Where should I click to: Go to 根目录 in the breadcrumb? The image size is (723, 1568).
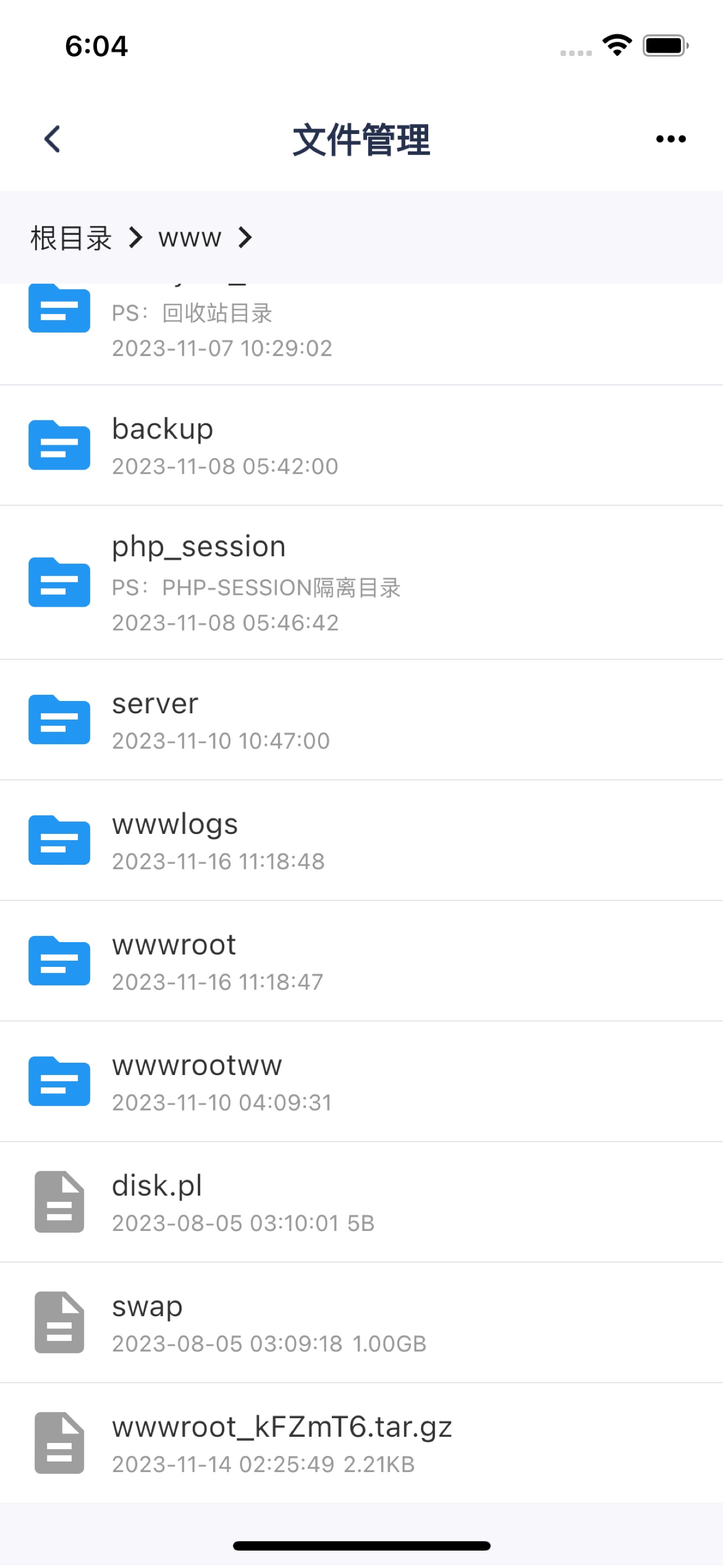click(71, 237)
